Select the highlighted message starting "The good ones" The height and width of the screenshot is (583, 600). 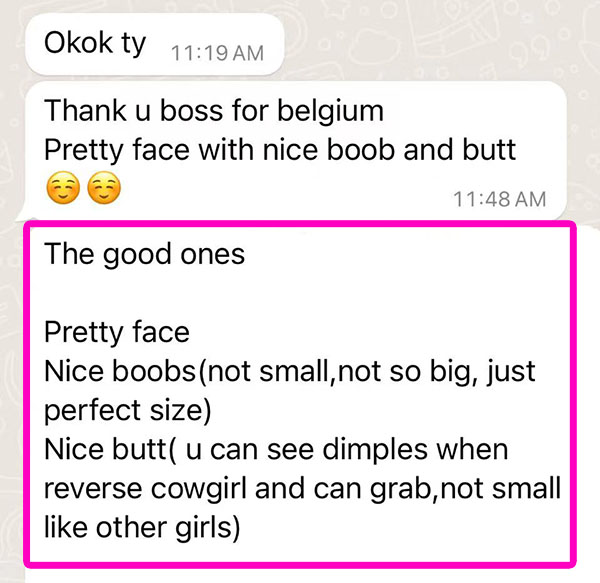pyautogui.click(x=300, y=393)
